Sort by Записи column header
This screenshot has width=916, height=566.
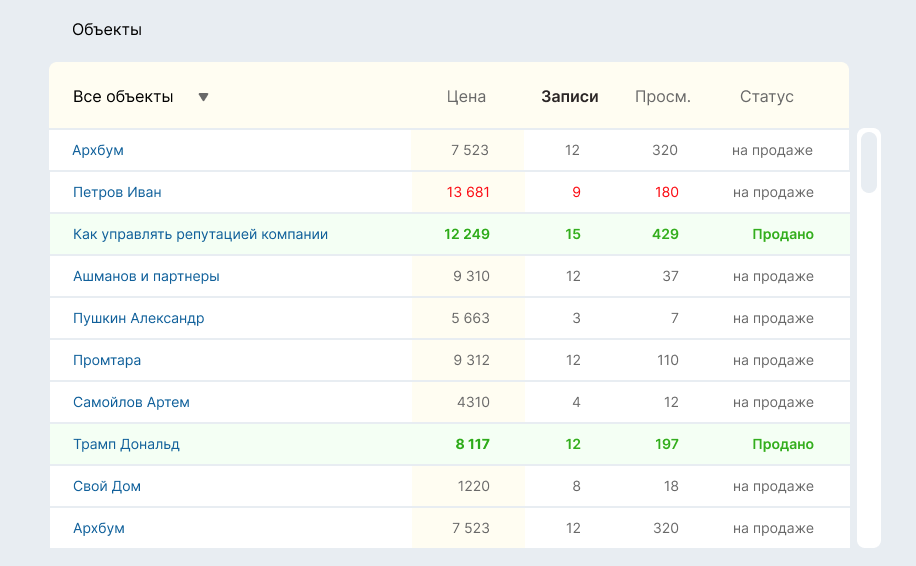570,96
